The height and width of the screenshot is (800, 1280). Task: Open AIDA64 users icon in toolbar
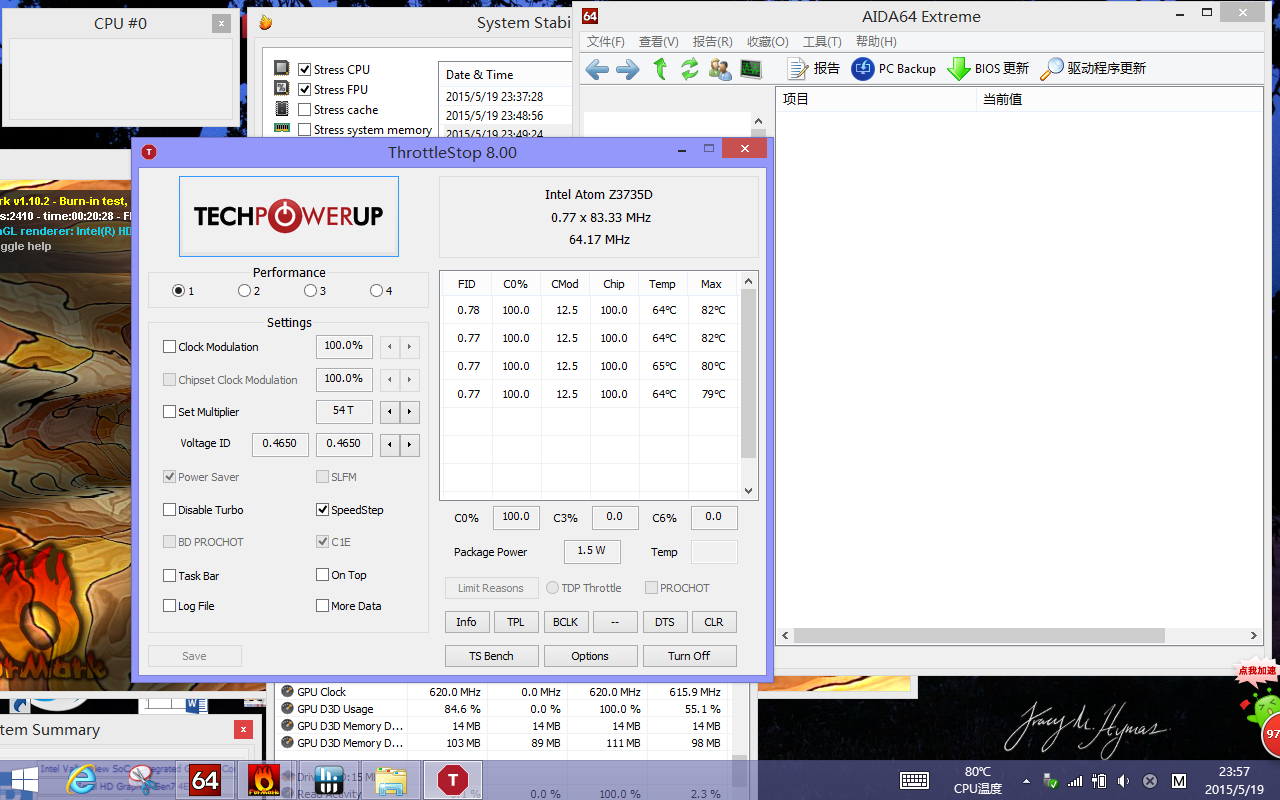click(719, 69)
